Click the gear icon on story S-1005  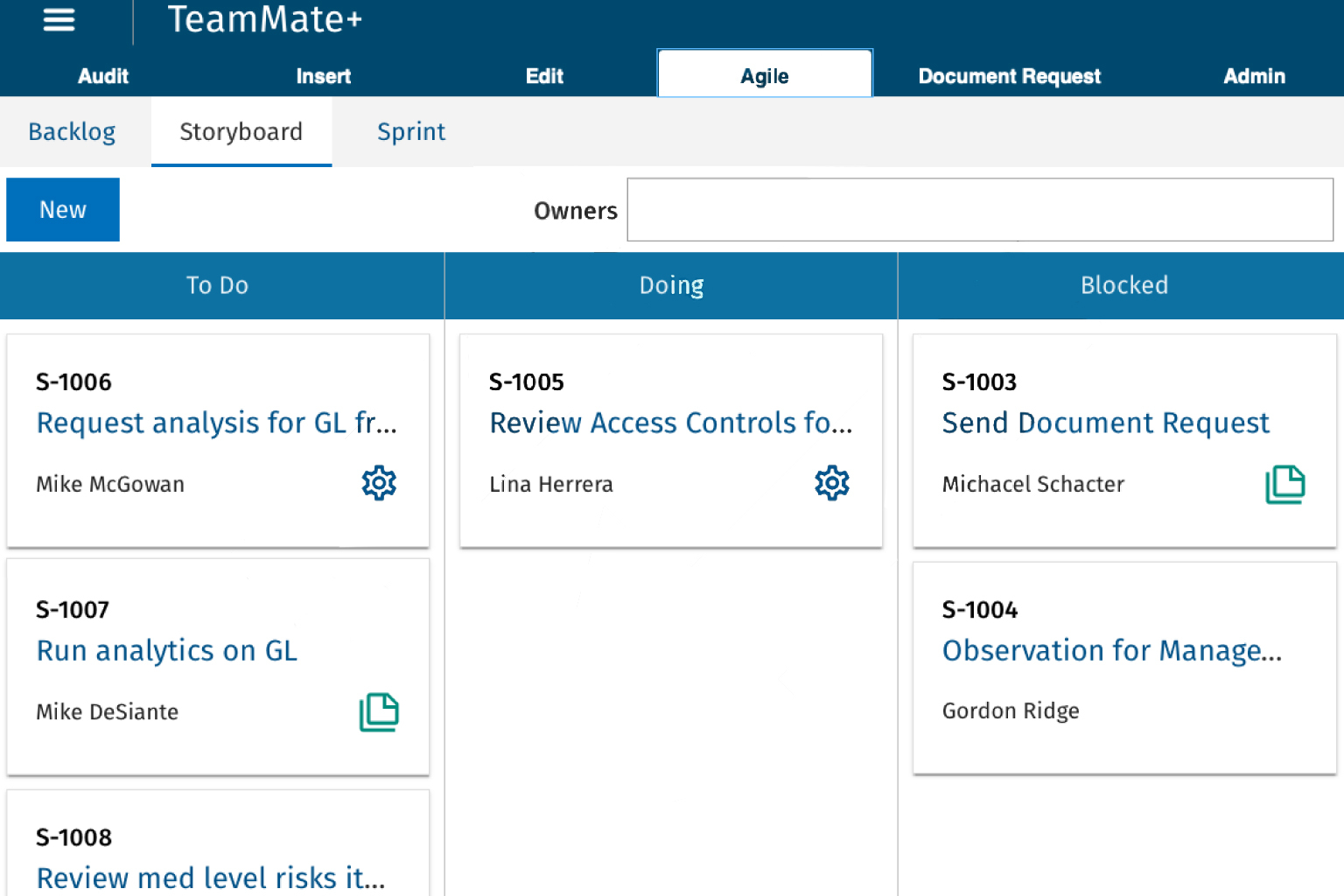[x=831, y=483]
